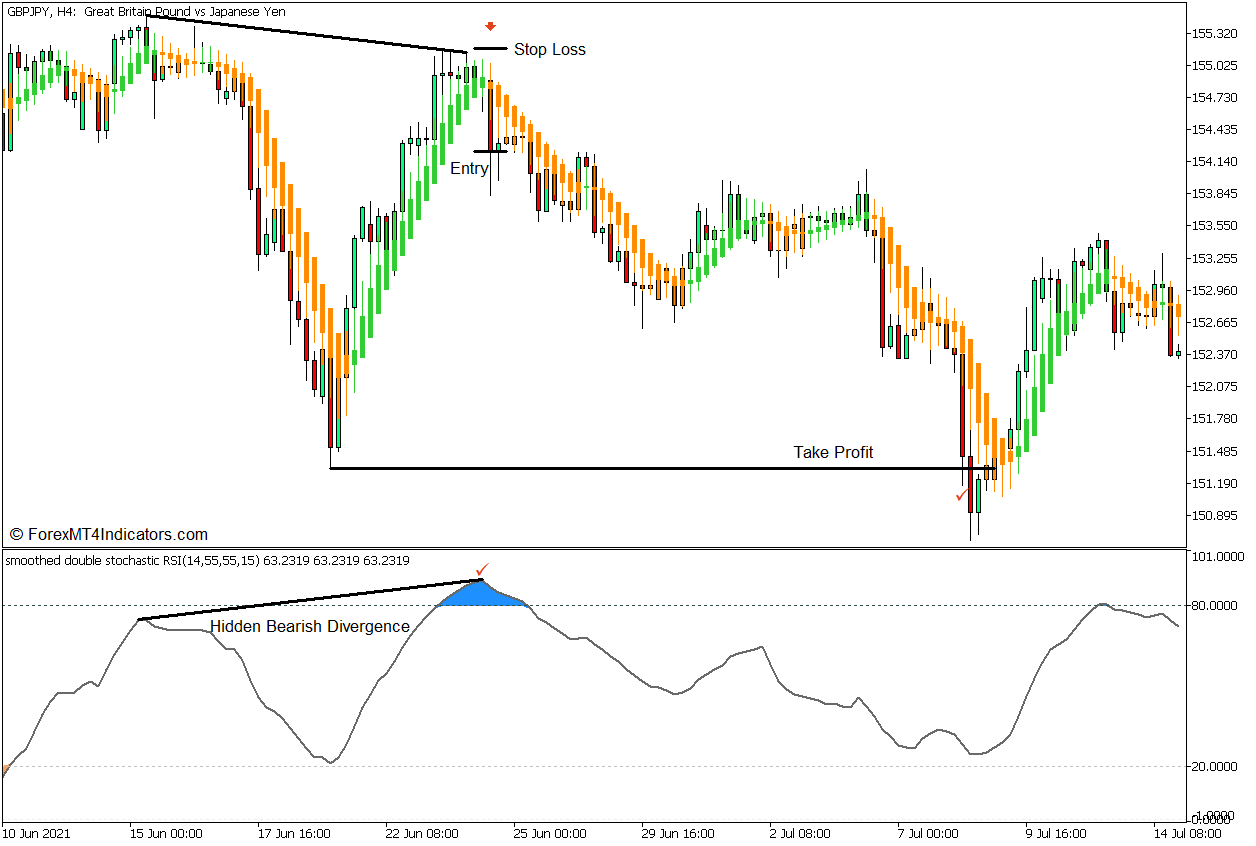Image resolution: width=1256 pixels, height=846 pixels.
Task: Click the red downward sell arrow marker
Action: 489,27
